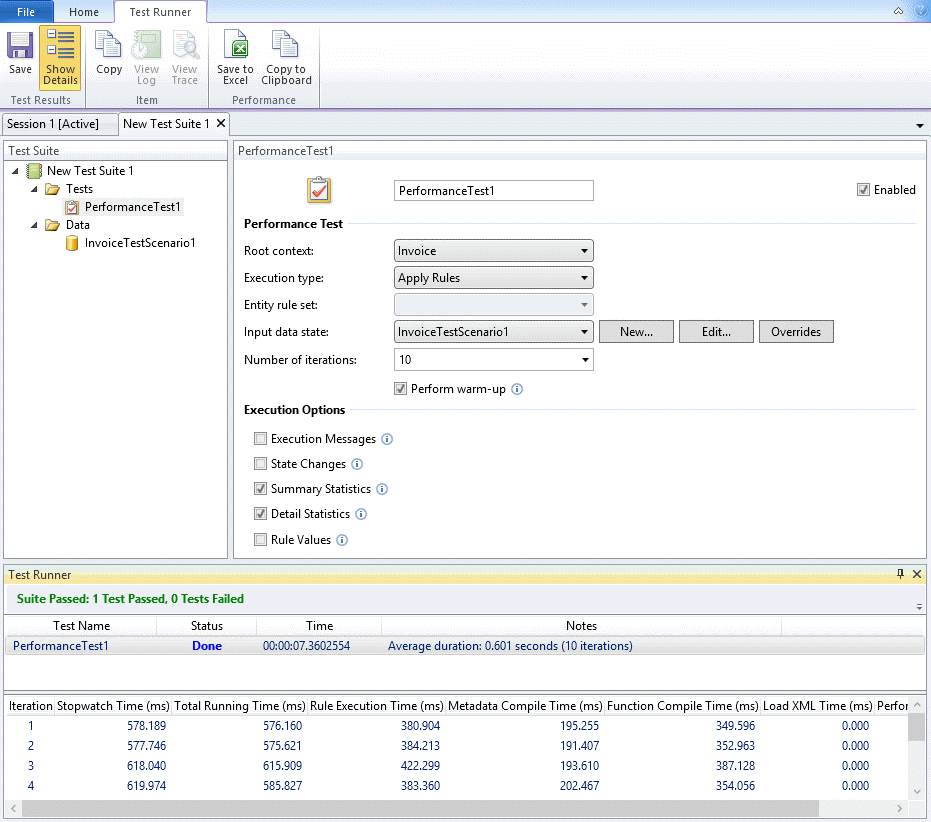Collapse the Tests folder in tree
931x822 pixels.
(35, 189)
